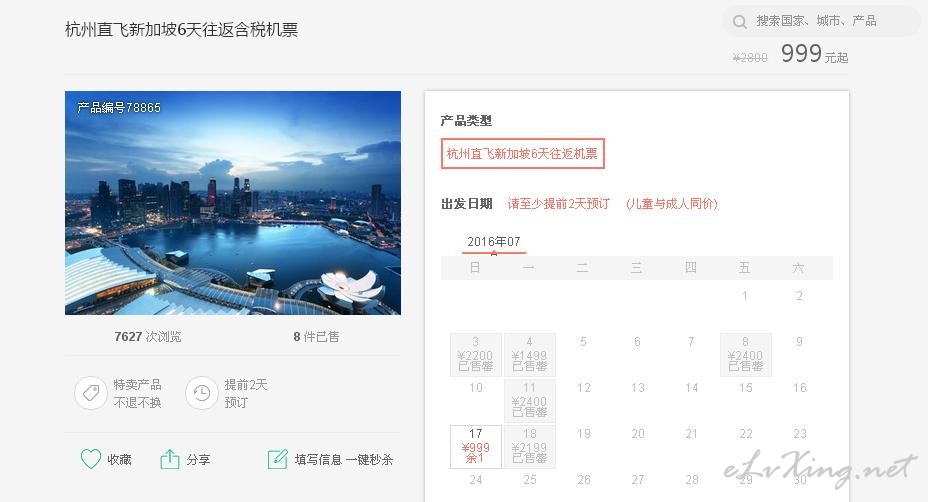This screenshot has width=928, height=502.
Task: Click the 产品编号78865 label on image
Action: [x=119, y=108]
